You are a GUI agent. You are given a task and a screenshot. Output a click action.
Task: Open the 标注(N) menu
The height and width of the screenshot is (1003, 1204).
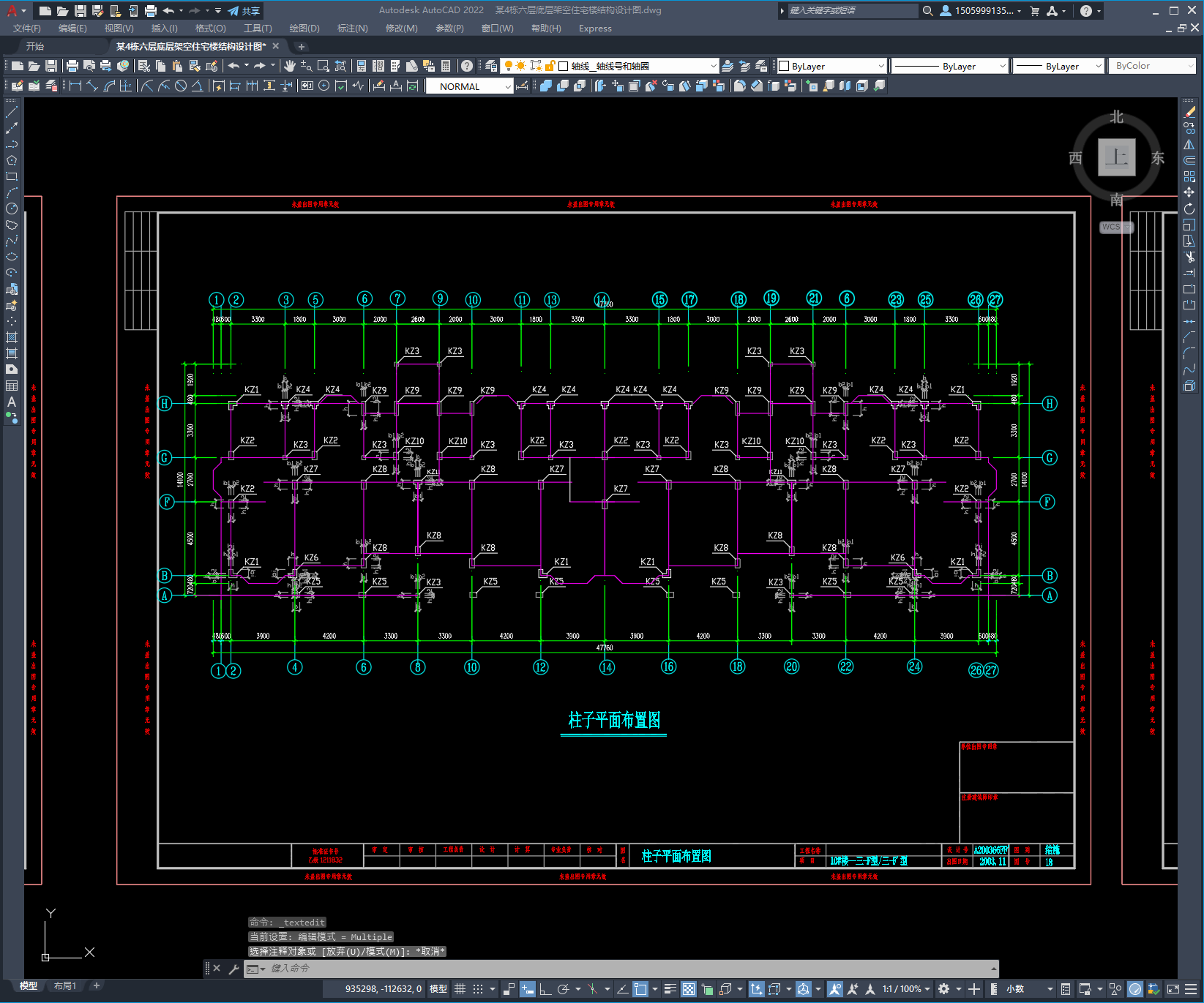pyautogui.click(x=352, y=29)
